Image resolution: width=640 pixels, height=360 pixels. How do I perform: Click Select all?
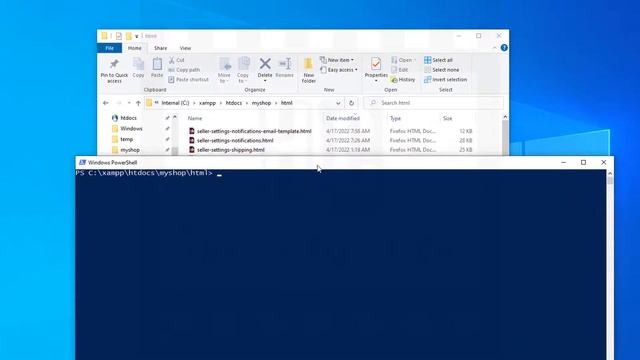[438, 60]
